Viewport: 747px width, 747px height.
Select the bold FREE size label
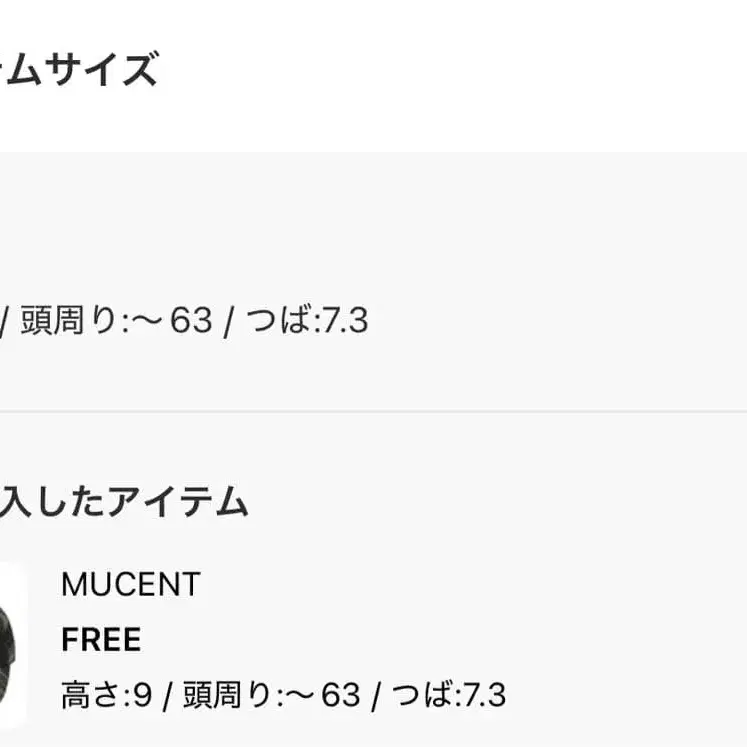[101, 639]
